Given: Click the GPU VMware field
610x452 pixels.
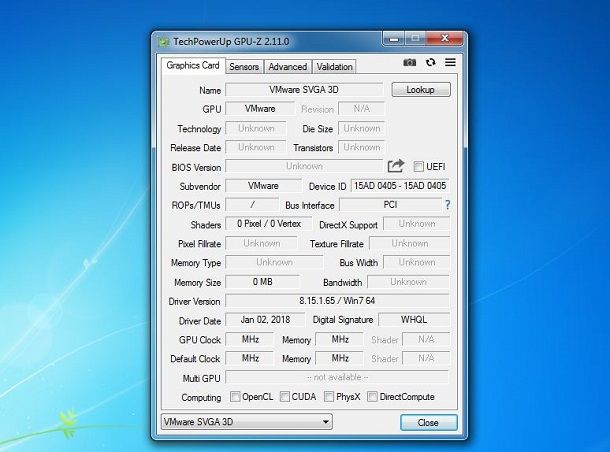Looking at the screenshot, I should [x=260, y=109].
